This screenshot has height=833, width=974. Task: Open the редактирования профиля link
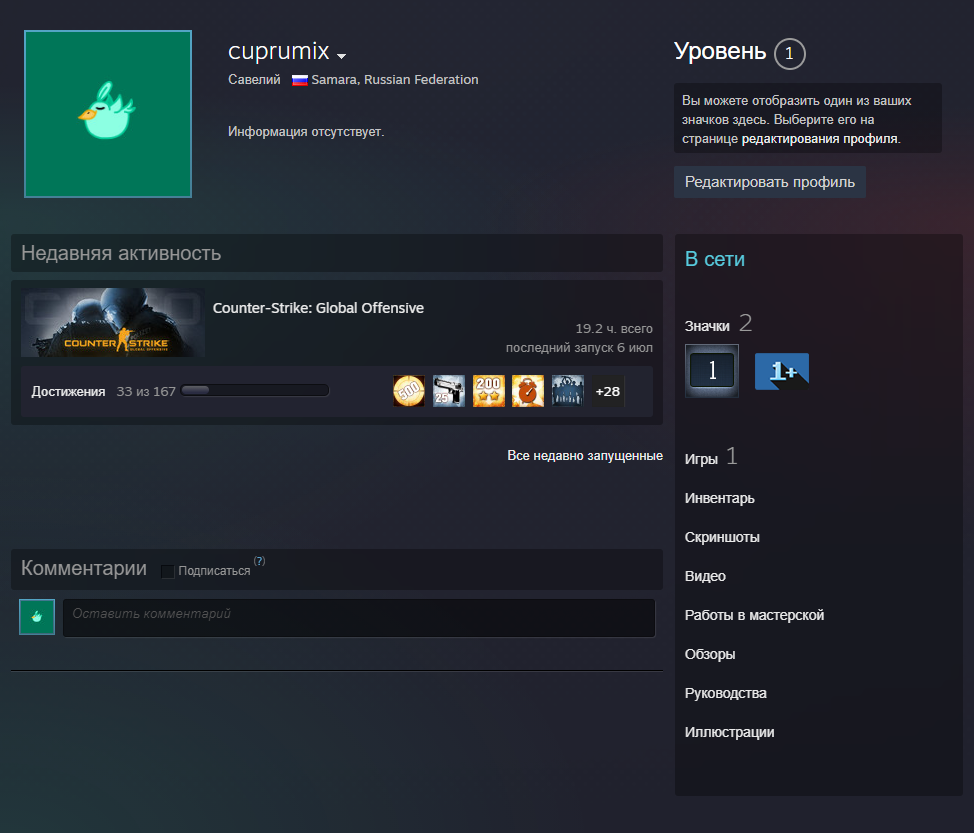[820, 139]
